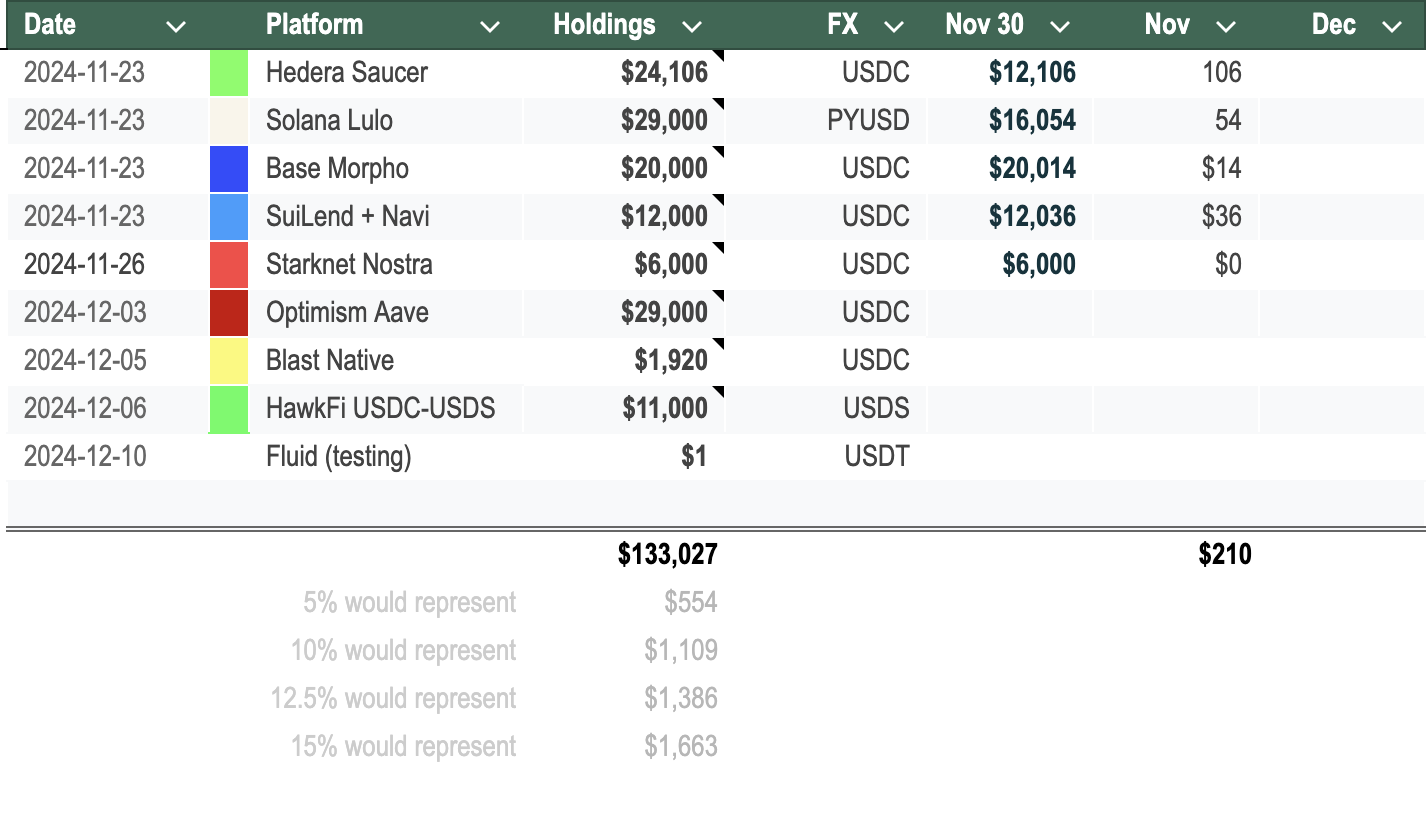Select the $20,000 holdings cell

coord(623,168)
